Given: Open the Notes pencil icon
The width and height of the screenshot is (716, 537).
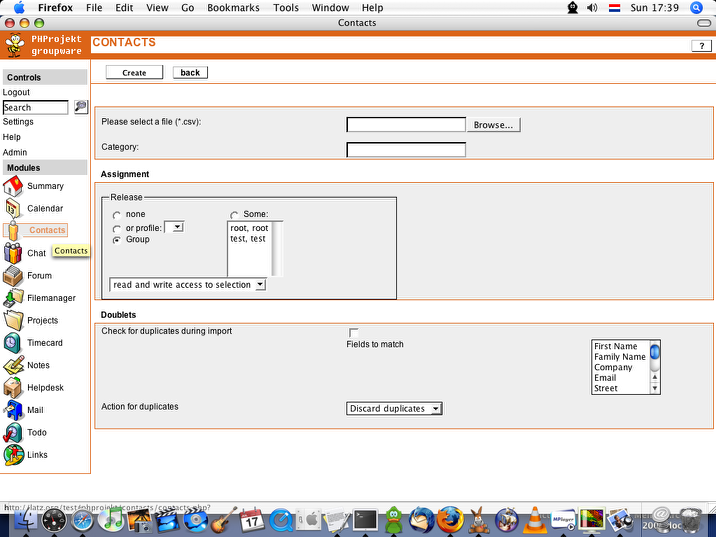Looking at the screenshot, I should coord(13,365).
